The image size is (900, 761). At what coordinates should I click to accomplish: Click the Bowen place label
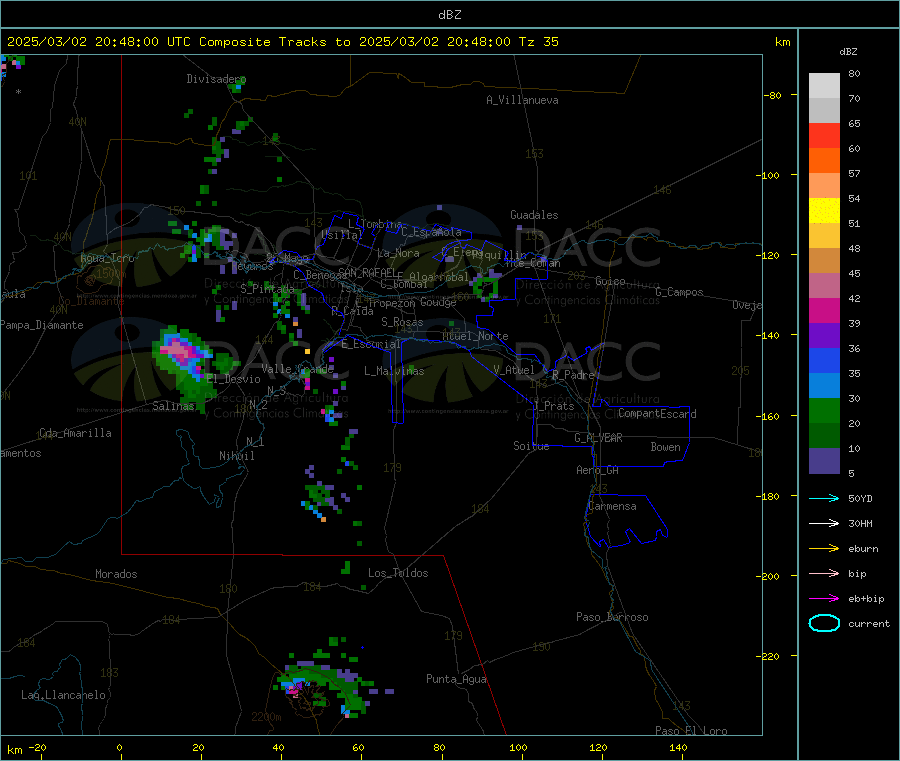pyautogui.click(x=665, y=447)
